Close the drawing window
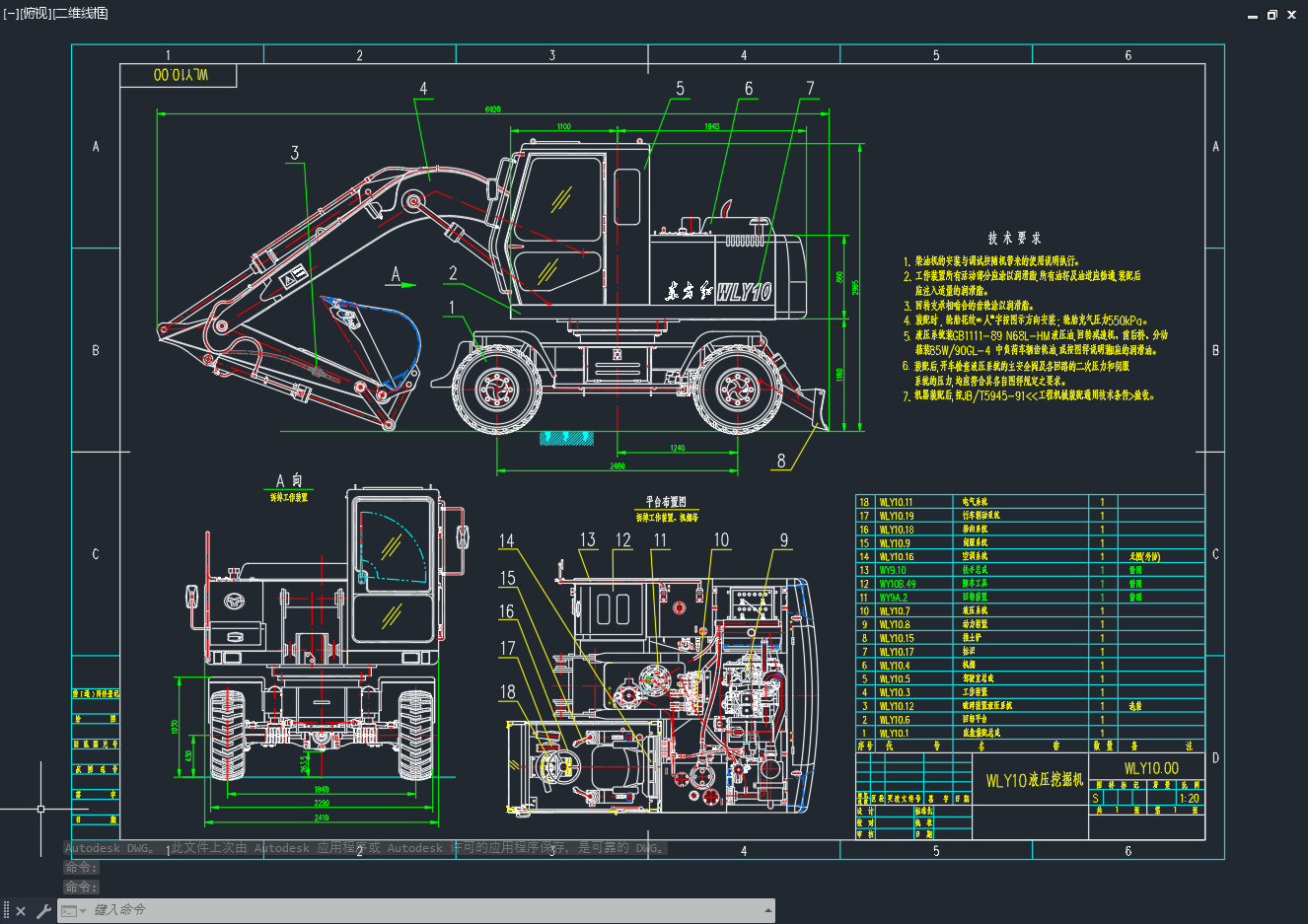This screenshot has height=924, width=1308. 1291,15
